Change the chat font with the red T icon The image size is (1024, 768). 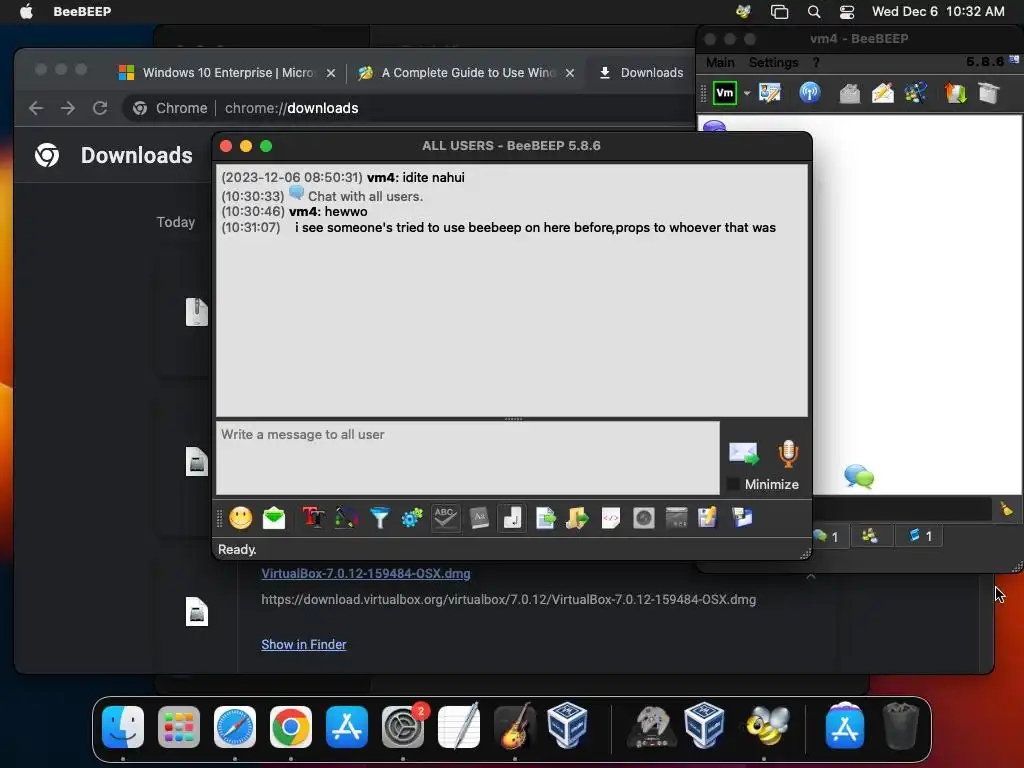click(x=313, y=518)
